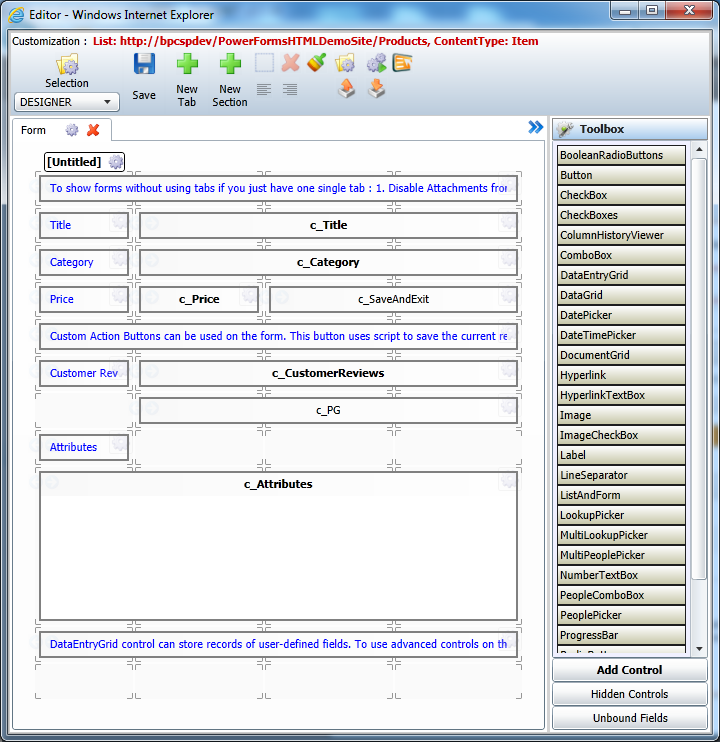Image resolution: width=720 pixels, height=742 pixels.
Task: Select DataGrid in the Toolbox
Action: [622, 295]
